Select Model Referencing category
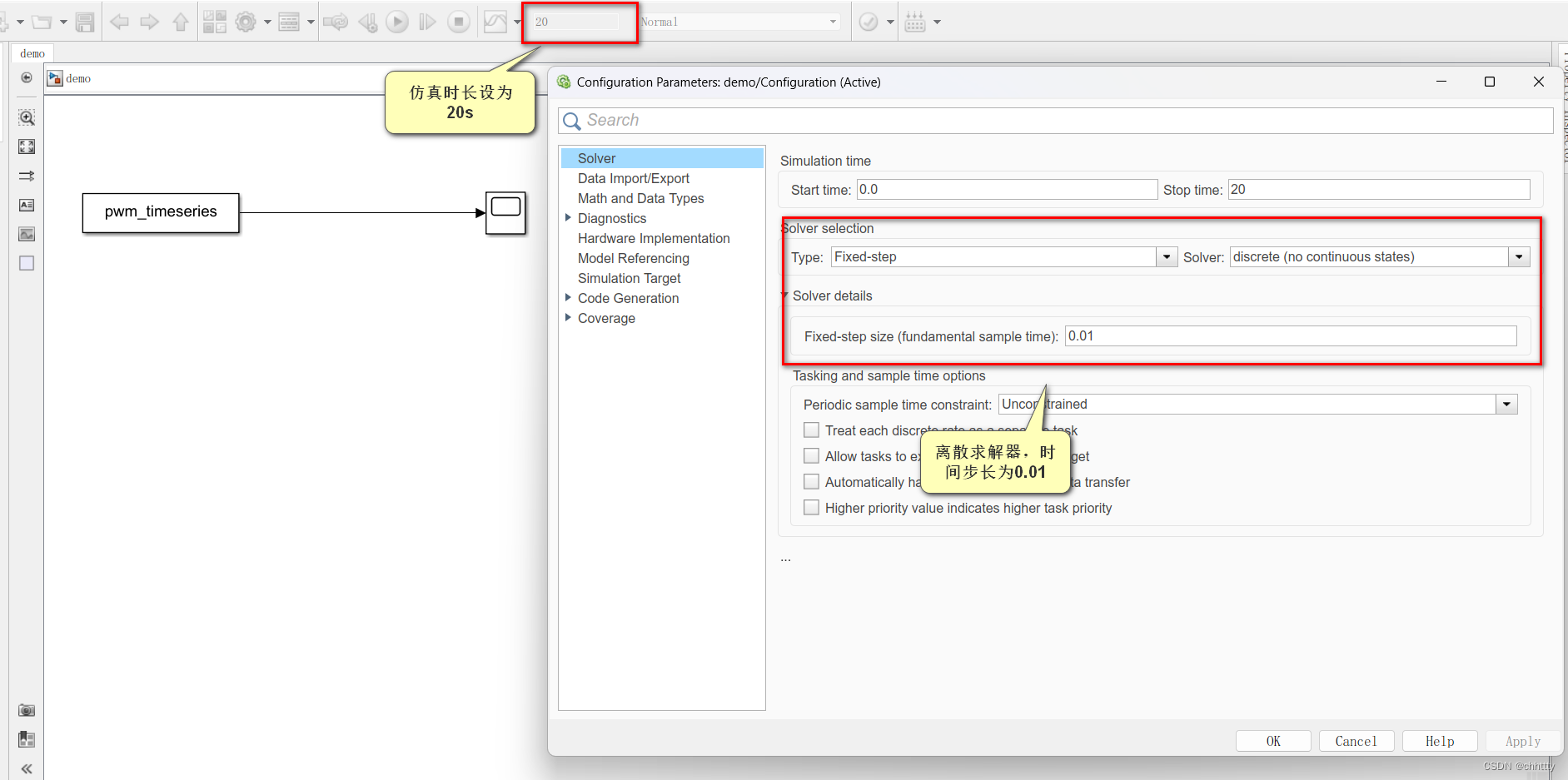 point(634,258)
